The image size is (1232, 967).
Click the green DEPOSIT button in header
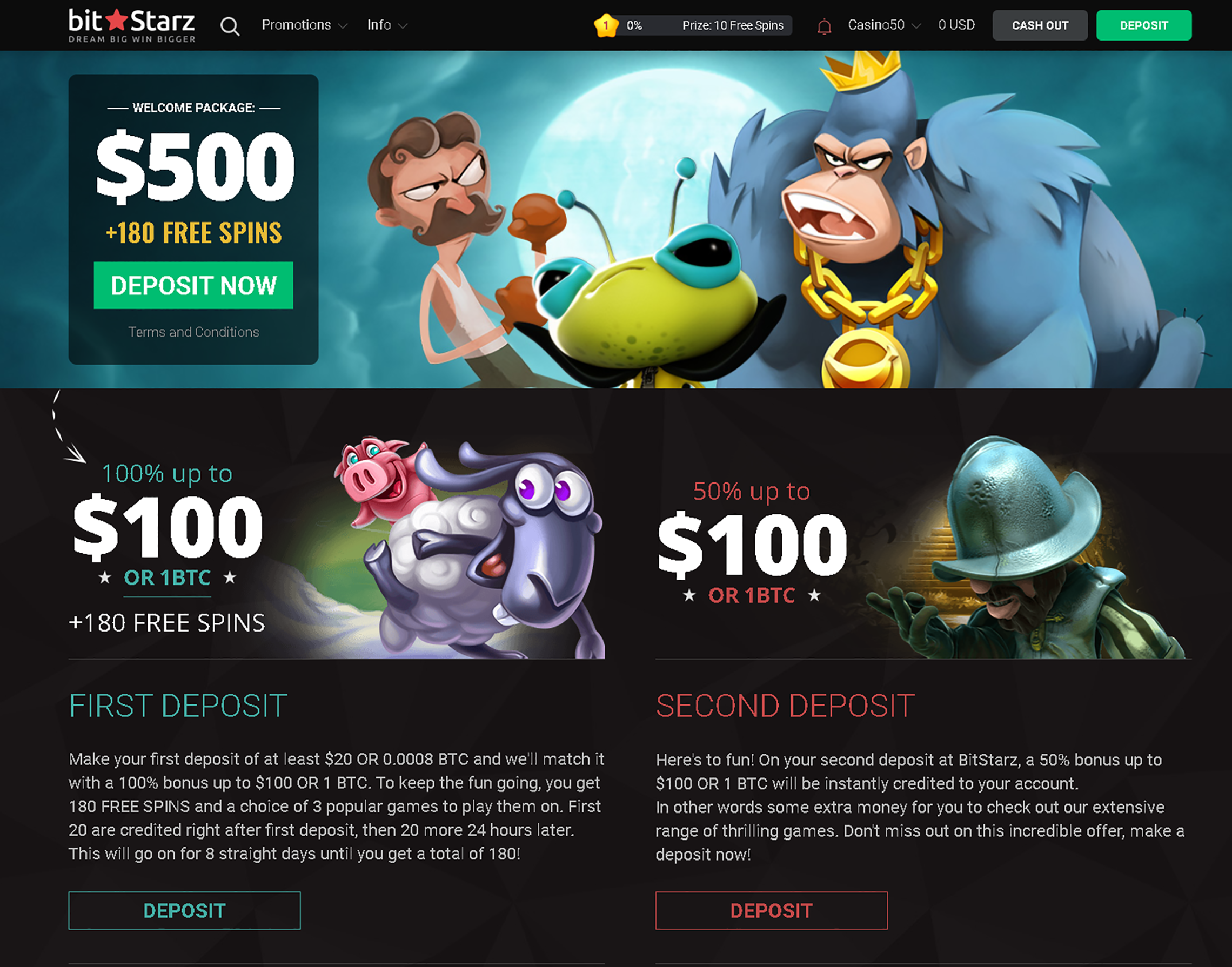[x=1144, y=25]
